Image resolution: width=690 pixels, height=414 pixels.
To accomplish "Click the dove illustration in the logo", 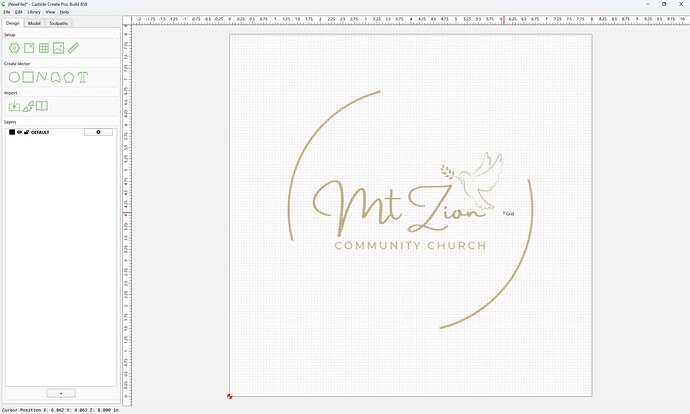I will 473,180.
